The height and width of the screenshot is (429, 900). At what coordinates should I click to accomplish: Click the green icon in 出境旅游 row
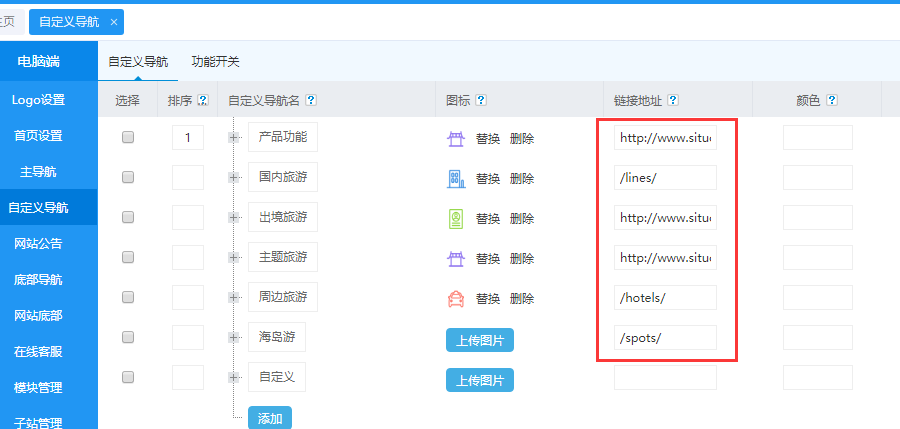tap(455, 218)
